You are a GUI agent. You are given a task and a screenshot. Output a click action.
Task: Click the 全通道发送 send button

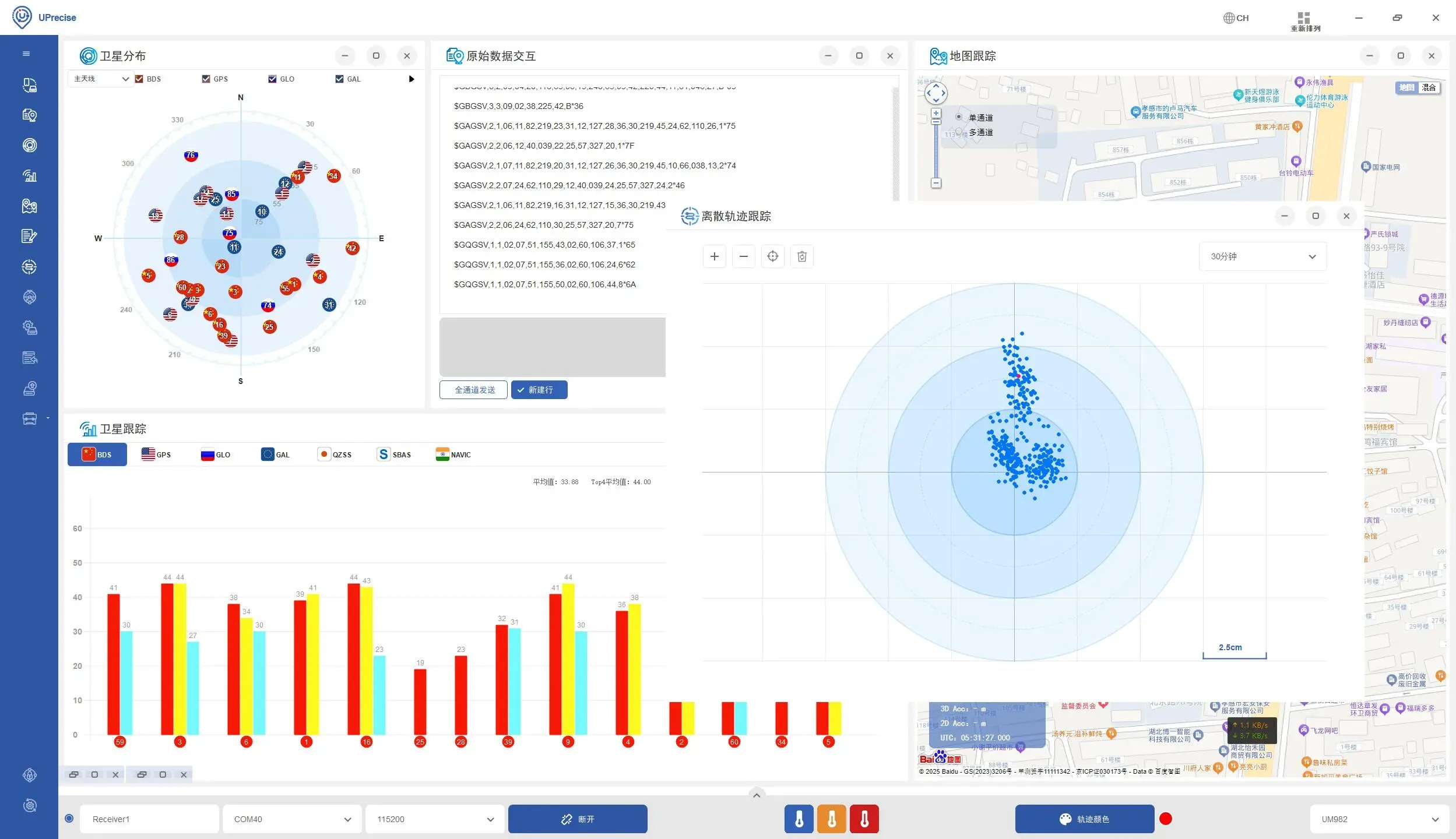click(x=474, y=390)
